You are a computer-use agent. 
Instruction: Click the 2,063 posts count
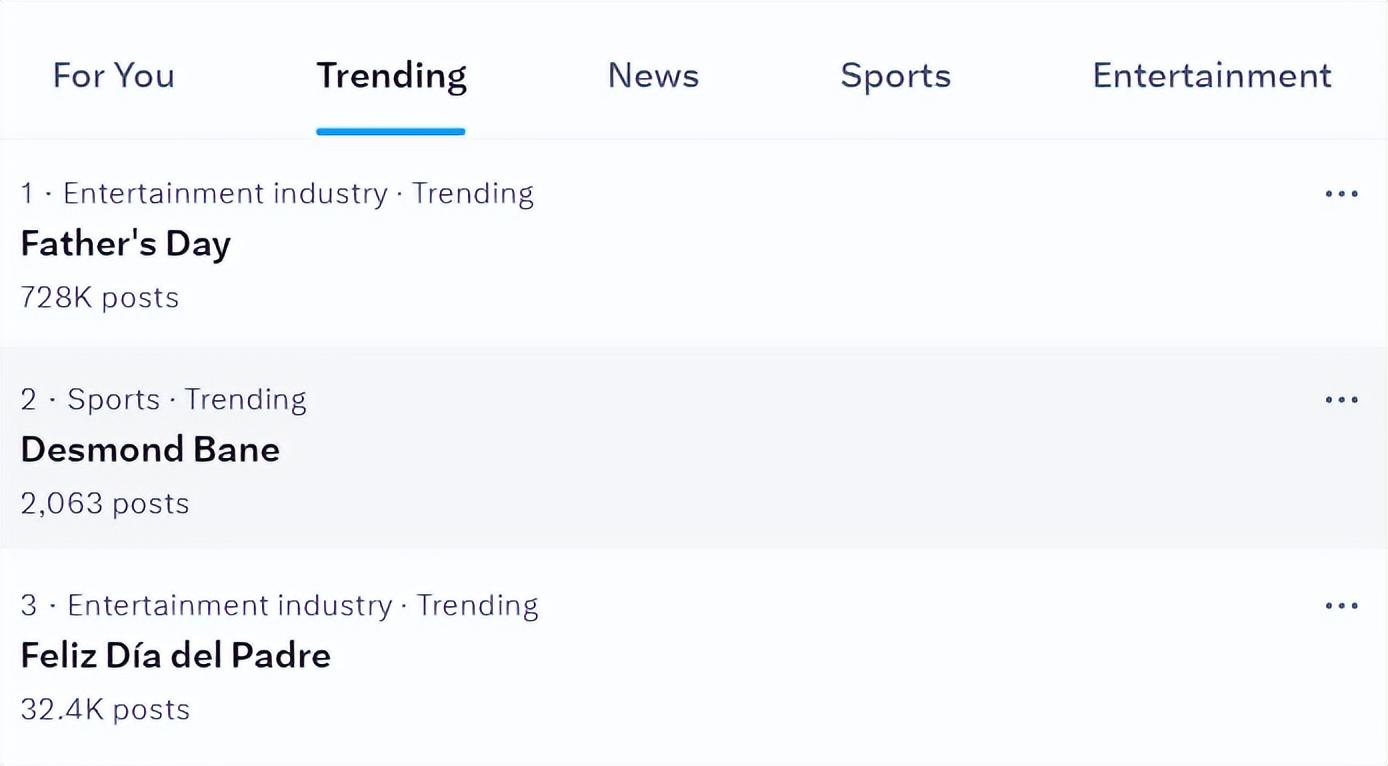pos(104,503)
